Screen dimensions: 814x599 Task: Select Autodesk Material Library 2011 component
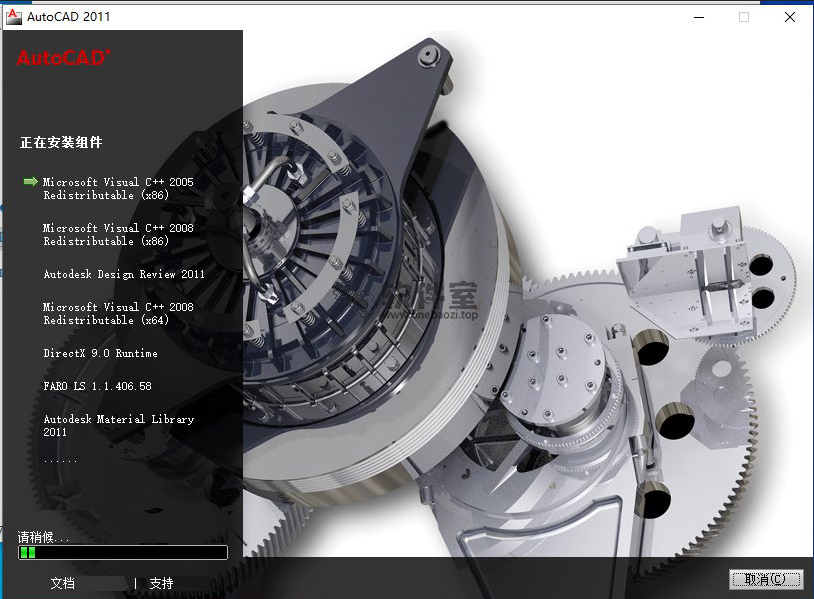pyautogui.click(x=118, y=426)
